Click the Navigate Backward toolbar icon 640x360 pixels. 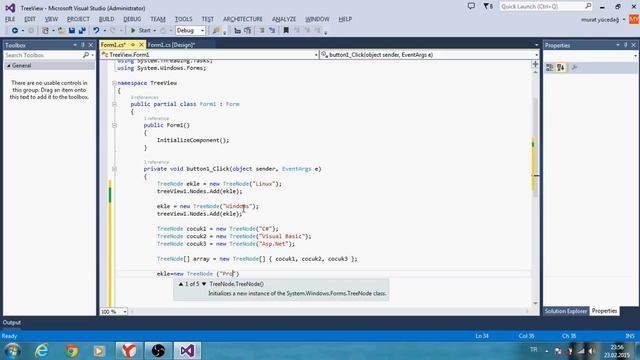pos(15,31)
